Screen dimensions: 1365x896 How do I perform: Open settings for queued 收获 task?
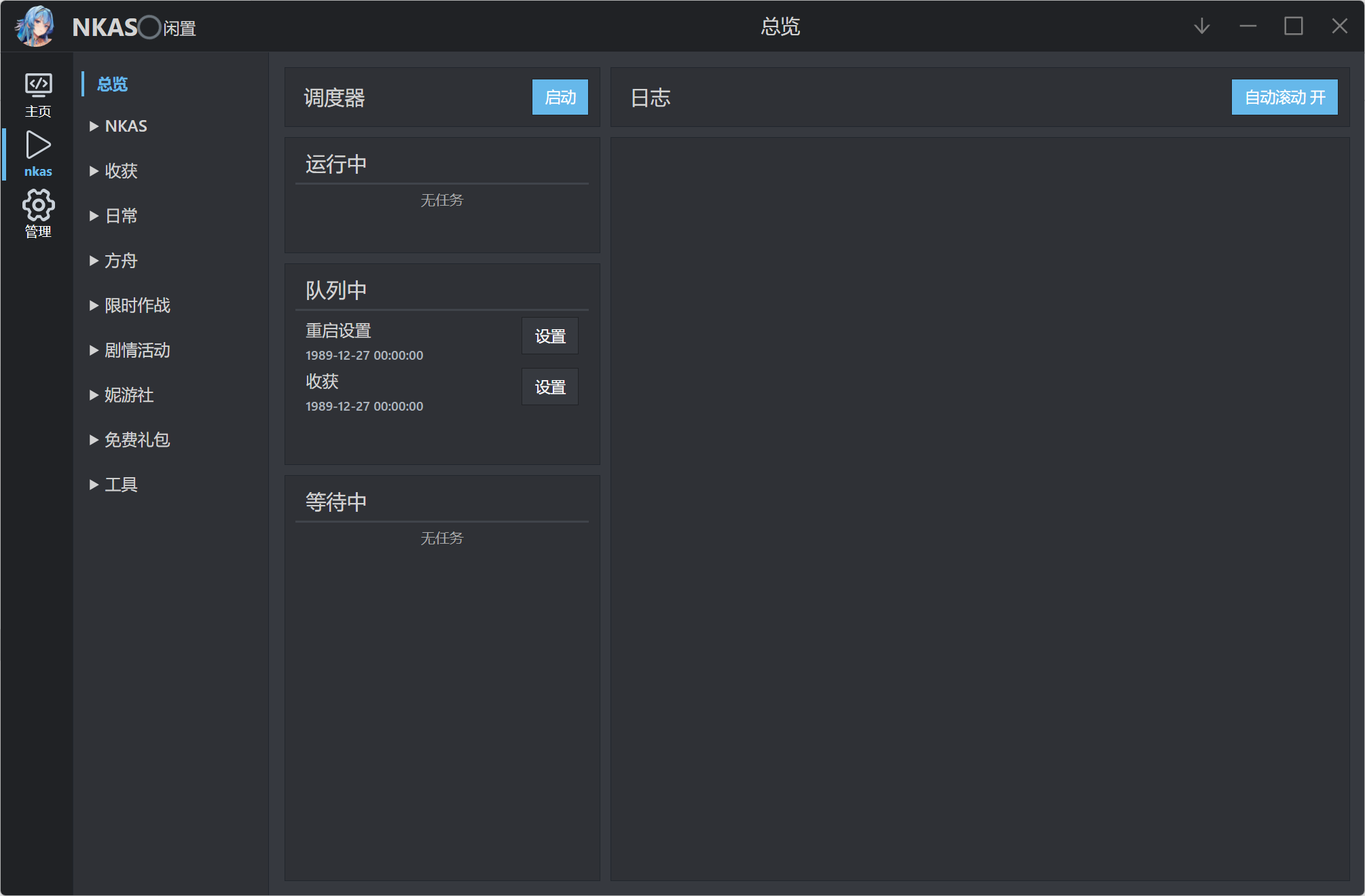[x=549, y=387]
